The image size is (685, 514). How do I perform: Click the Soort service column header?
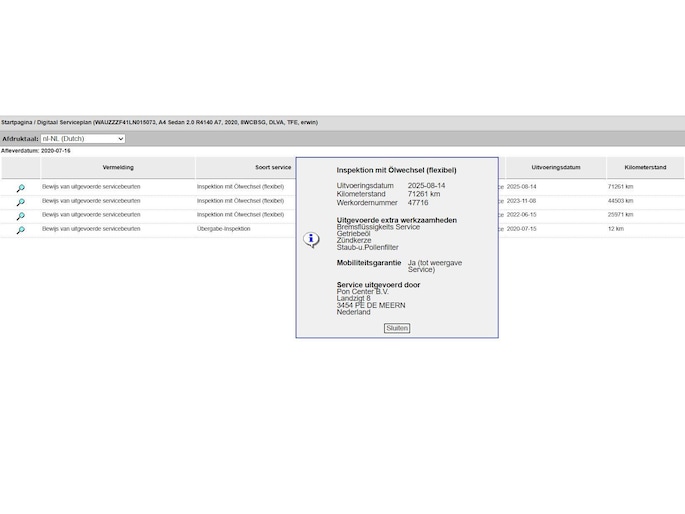tap(272, 168)
